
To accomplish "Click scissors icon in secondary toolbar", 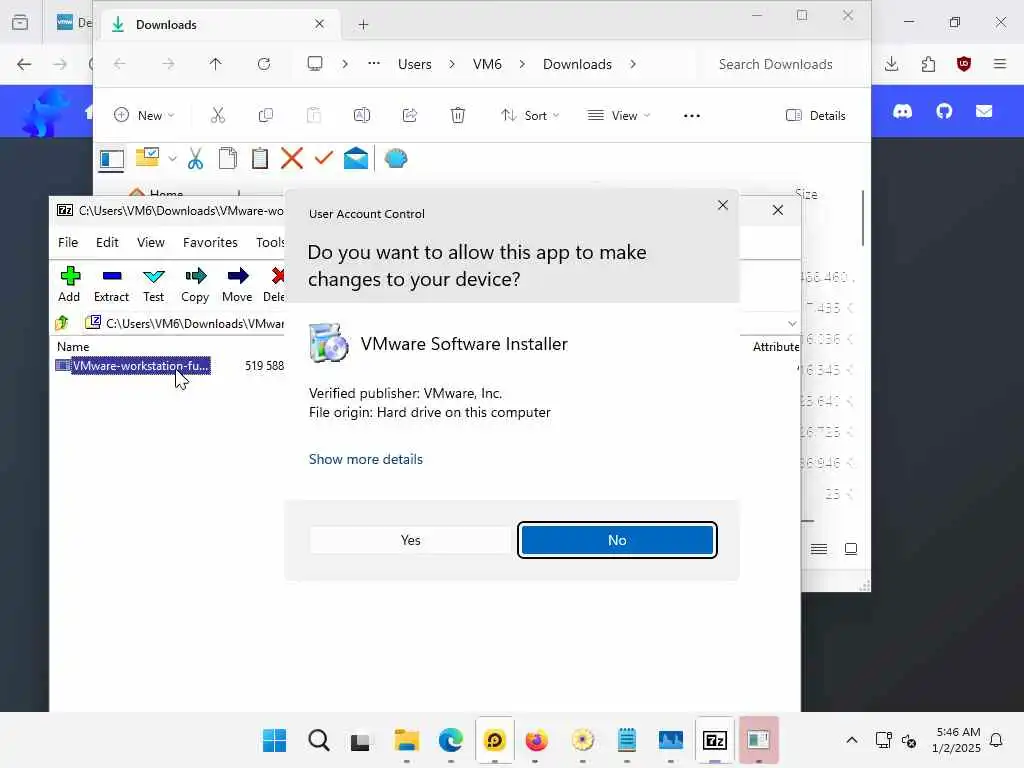I will (195, 159).
